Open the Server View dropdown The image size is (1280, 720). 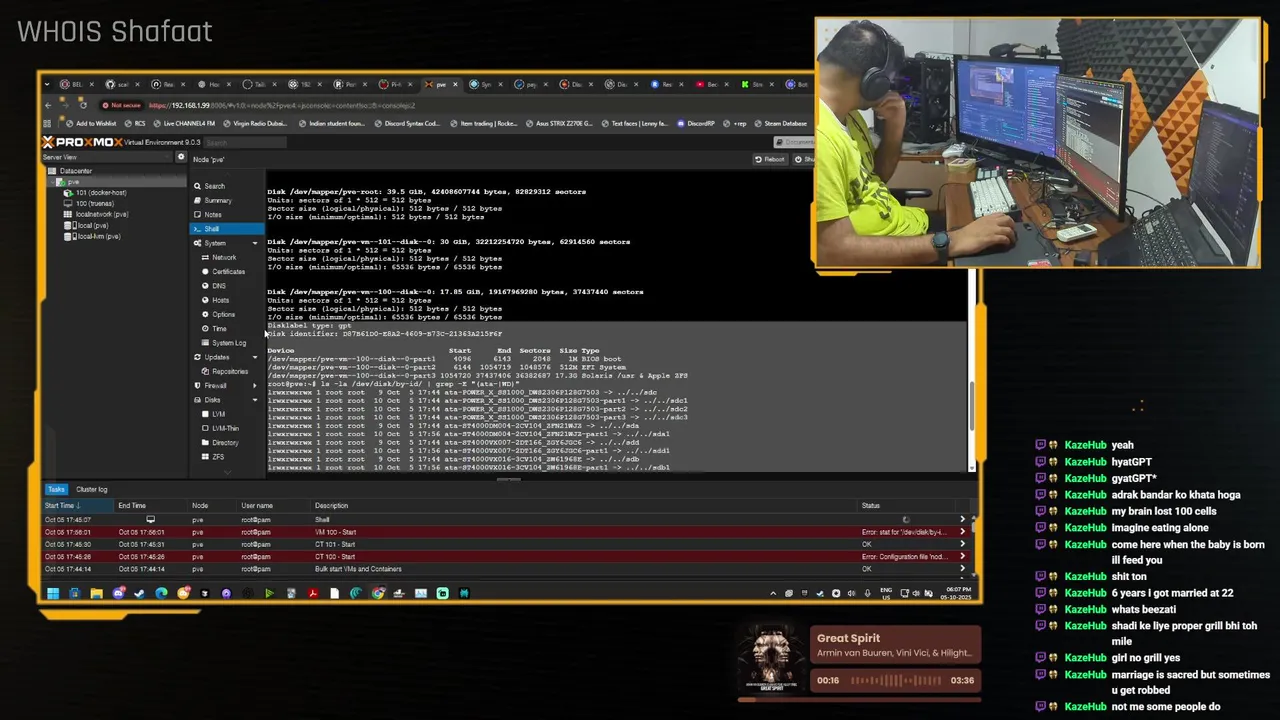click(x=107, y=157)
